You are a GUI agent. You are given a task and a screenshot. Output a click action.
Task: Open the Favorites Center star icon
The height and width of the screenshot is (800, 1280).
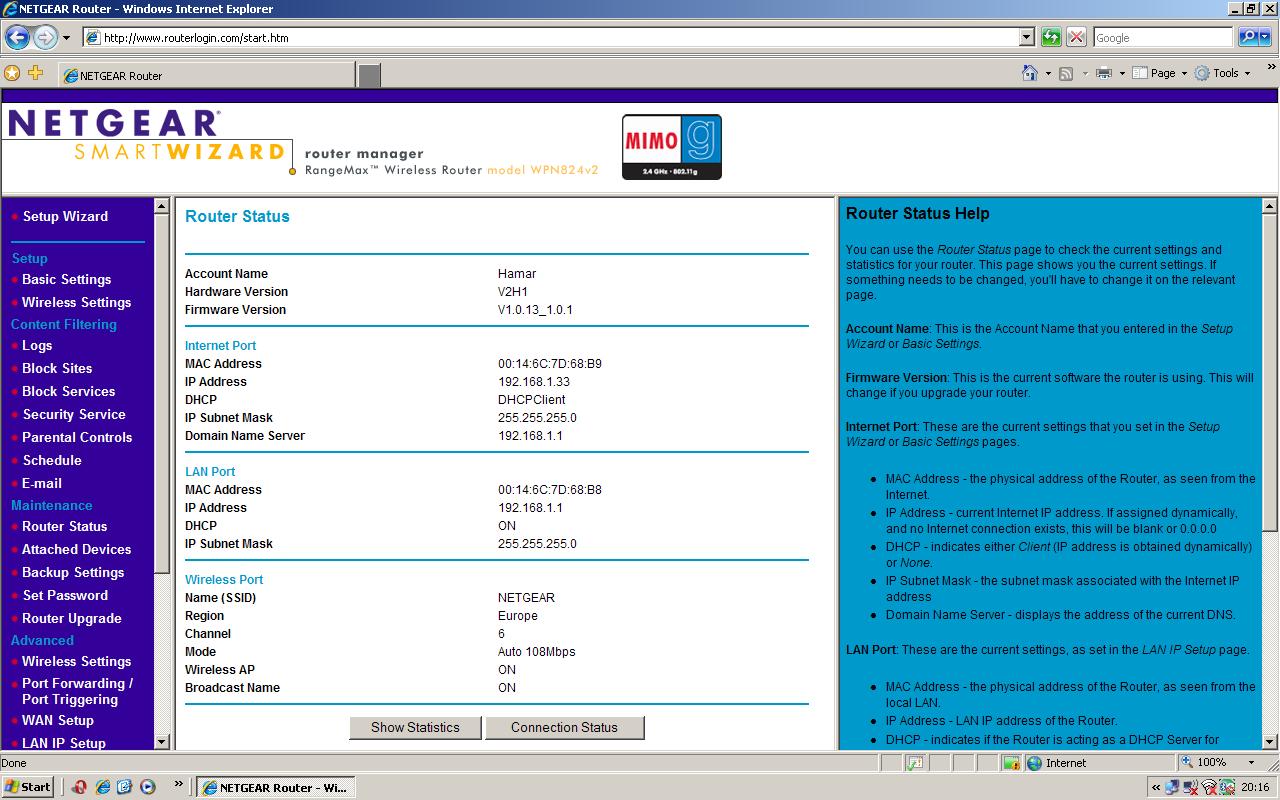point(12,73)
